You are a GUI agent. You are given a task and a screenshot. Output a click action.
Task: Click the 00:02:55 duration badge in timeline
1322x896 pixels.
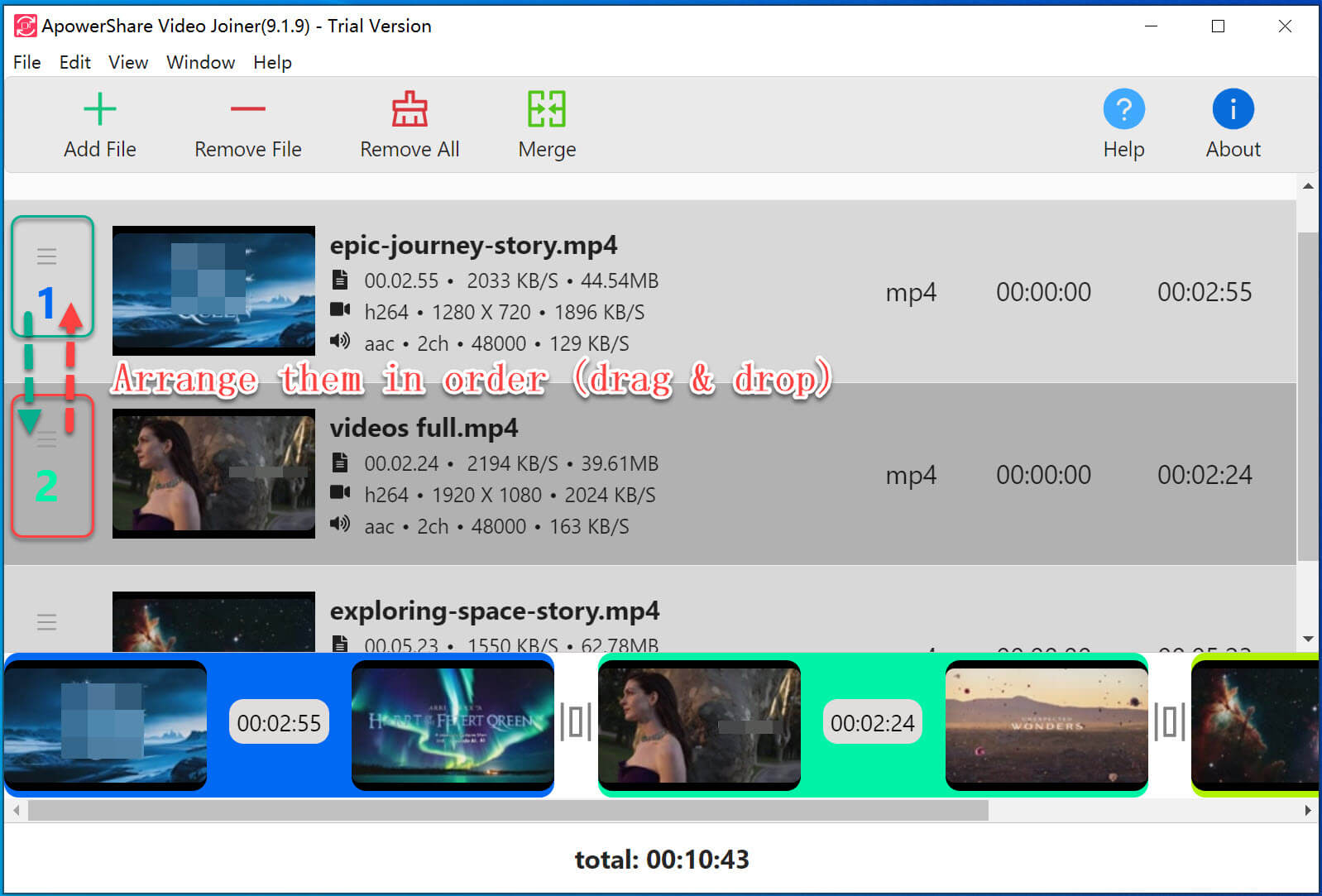tap(279, 722)
